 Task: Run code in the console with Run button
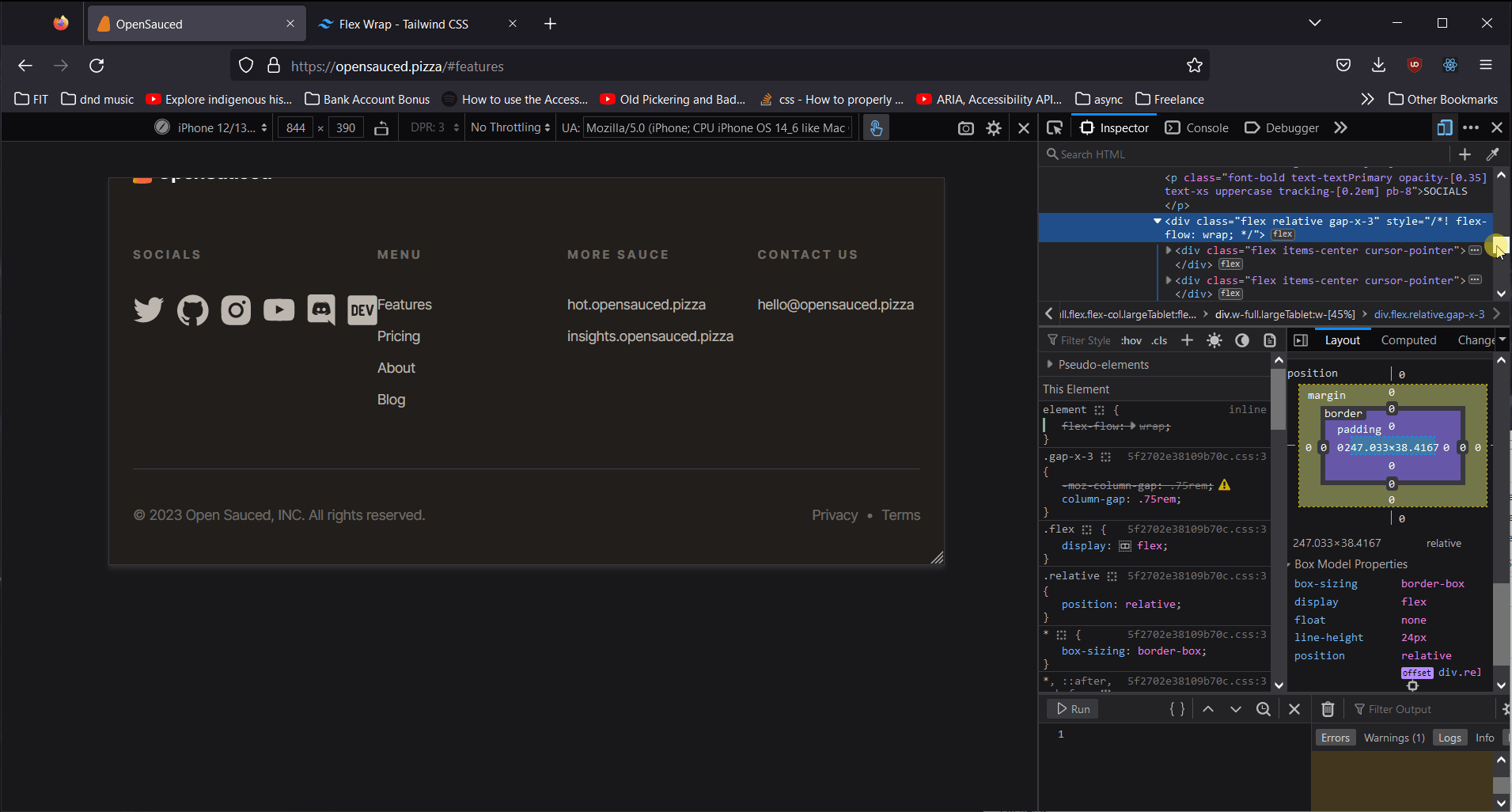[1072, 708]
